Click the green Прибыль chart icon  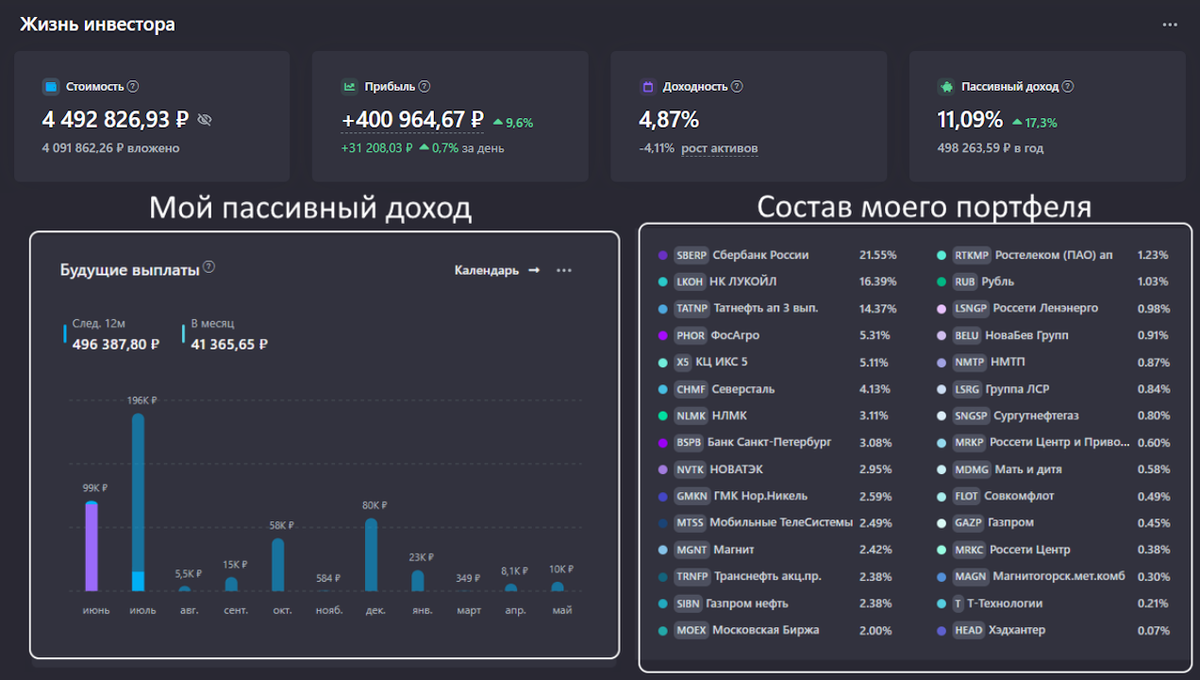pos(349,87)
